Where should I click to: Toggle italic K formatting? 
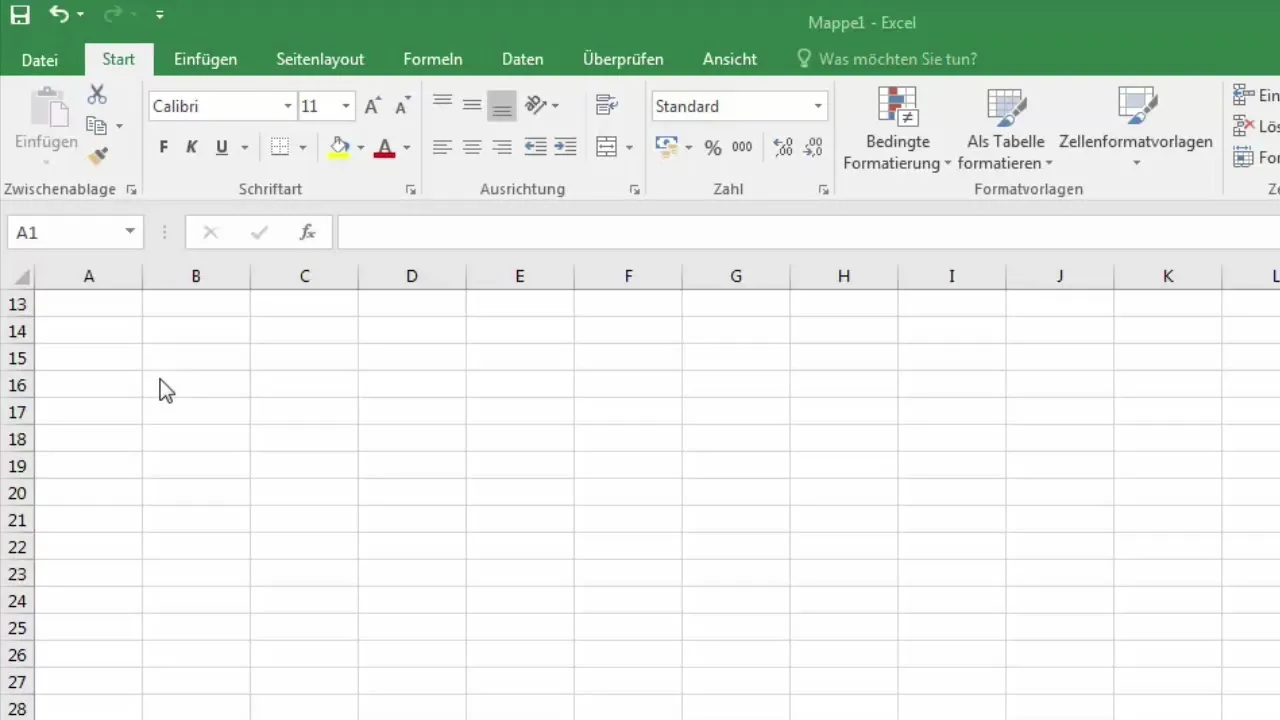point(192,148)
